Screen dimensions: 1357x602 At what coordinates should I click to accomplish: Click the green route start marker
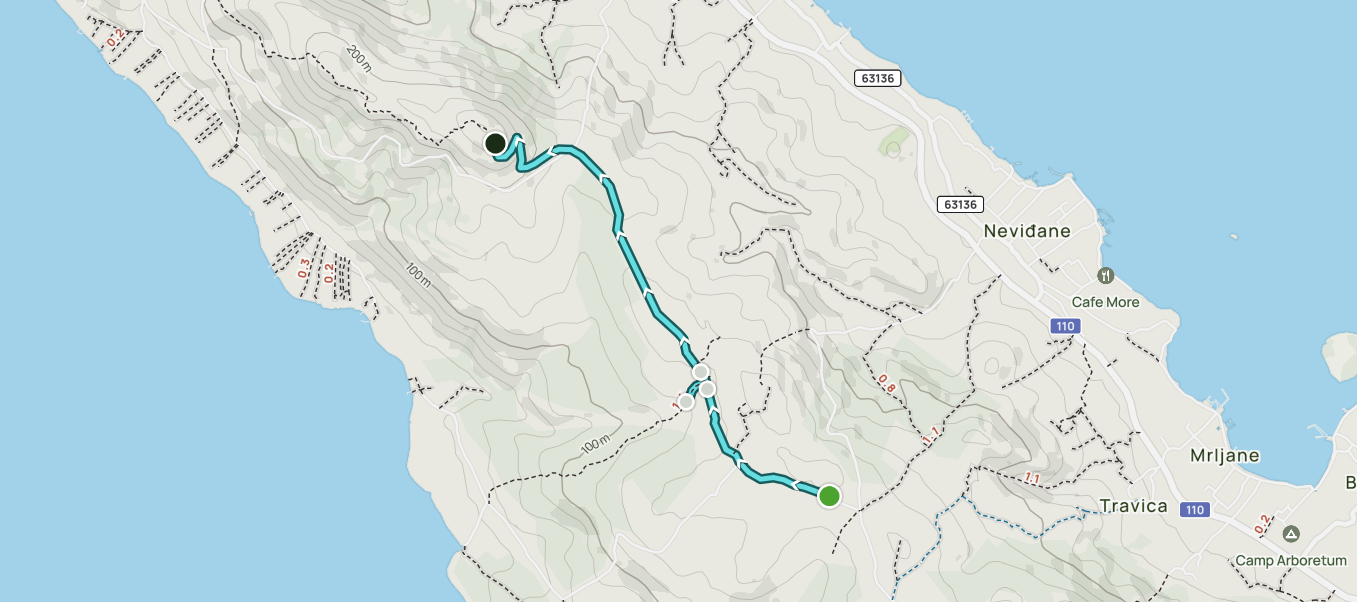tap(829, 495)
